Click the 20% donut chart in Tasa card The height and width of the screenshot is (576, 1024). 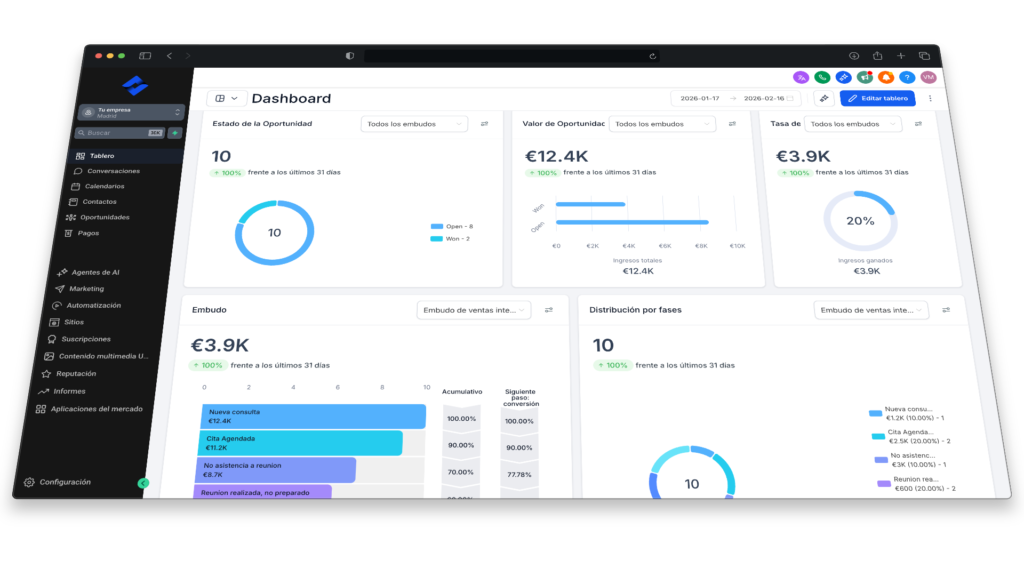coord(860,220)
